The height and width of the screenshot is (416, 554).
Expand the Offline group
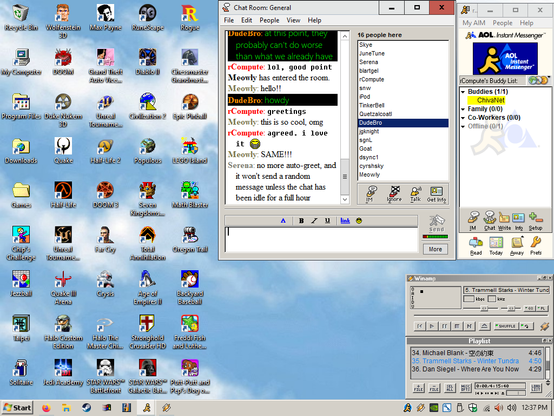pyautogui.click(x=463, y=127)
